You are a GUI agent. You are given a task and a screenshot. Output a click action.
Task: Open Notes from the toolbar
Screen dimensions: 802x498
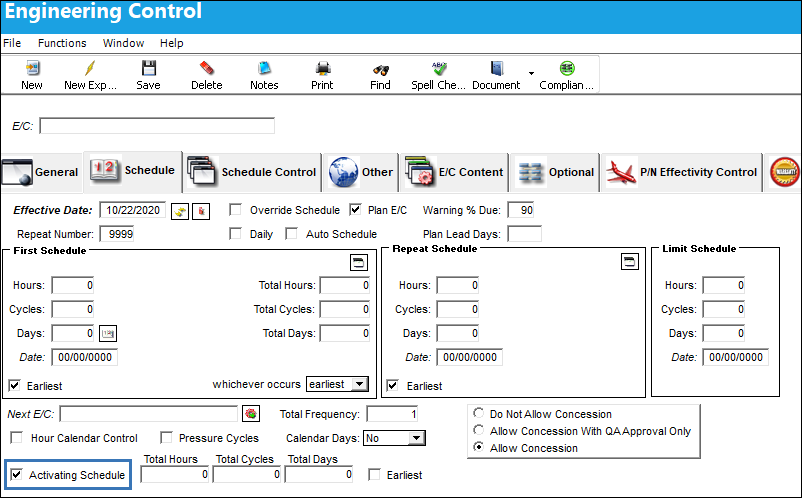(264, 69)
